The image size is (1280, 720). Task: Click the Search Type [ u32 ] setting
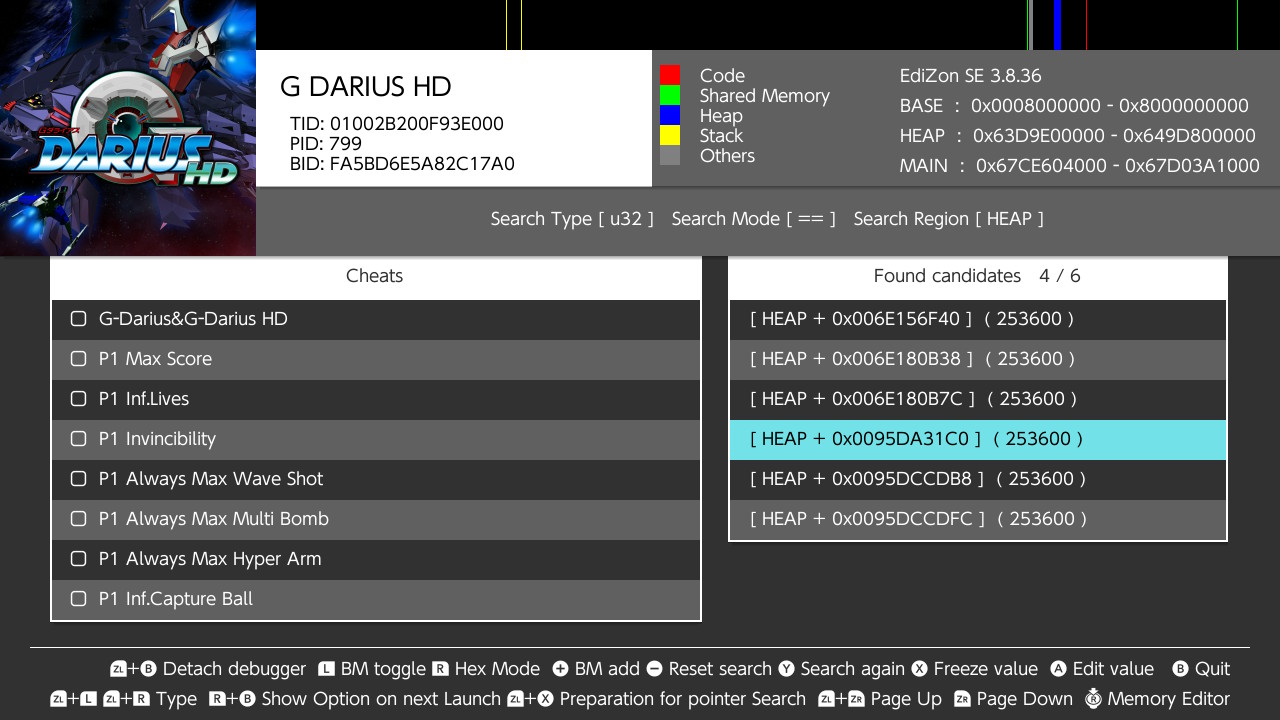572,219
